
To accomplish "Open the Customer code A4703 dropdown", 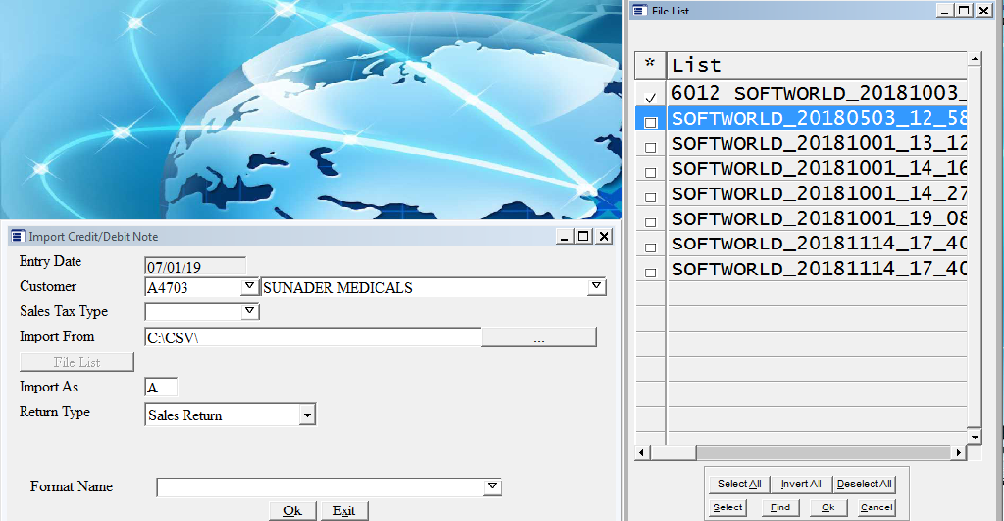I will (250, 286).
